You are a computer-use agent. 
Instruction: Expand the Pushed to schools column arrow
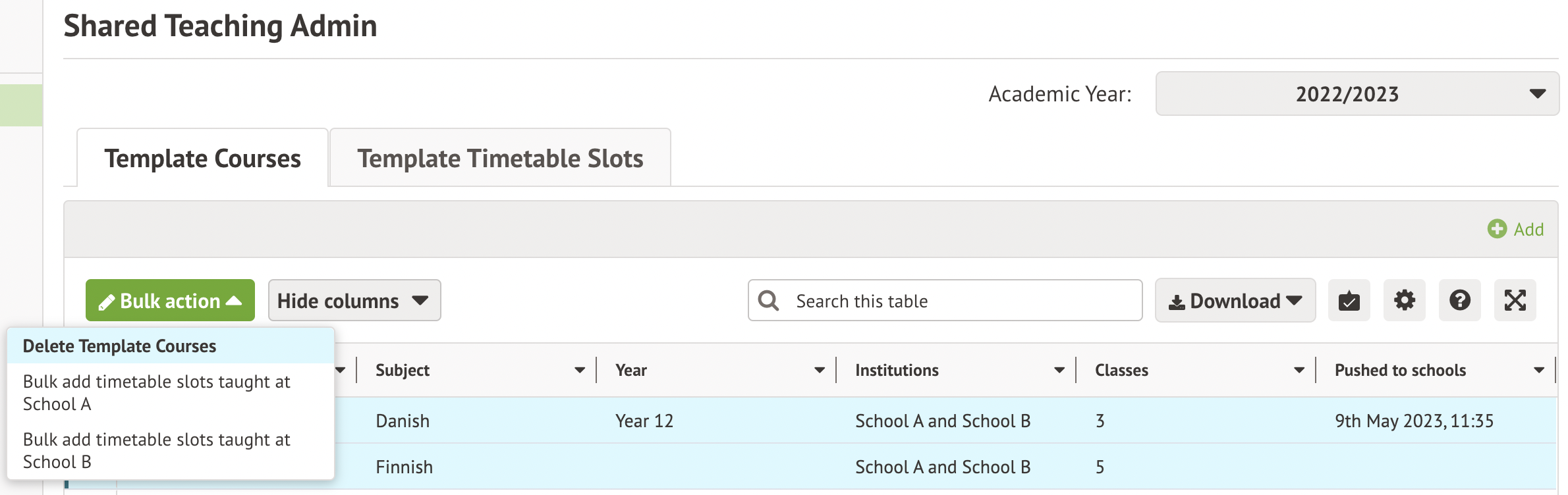1539,371
